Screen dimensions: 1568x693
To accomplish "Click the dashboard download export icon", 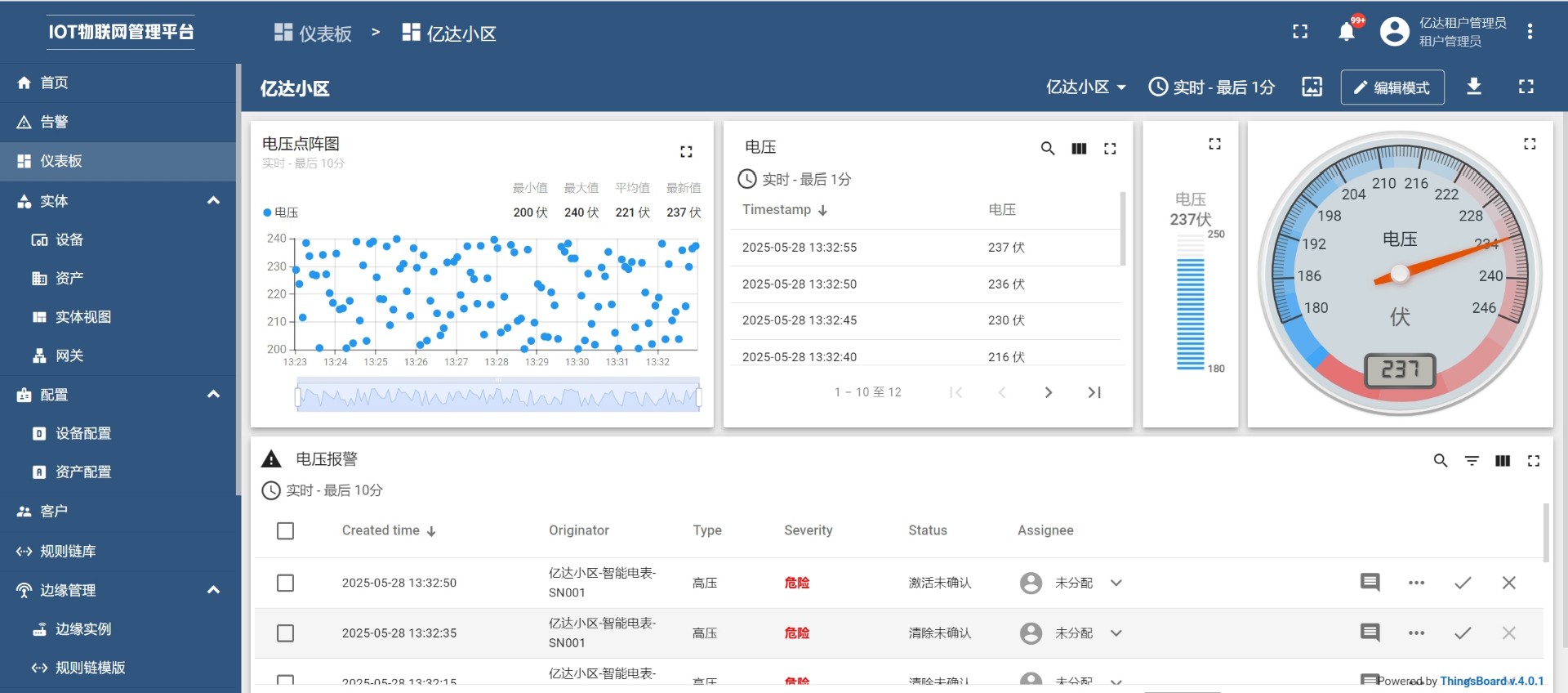I will coord(1474,87).
